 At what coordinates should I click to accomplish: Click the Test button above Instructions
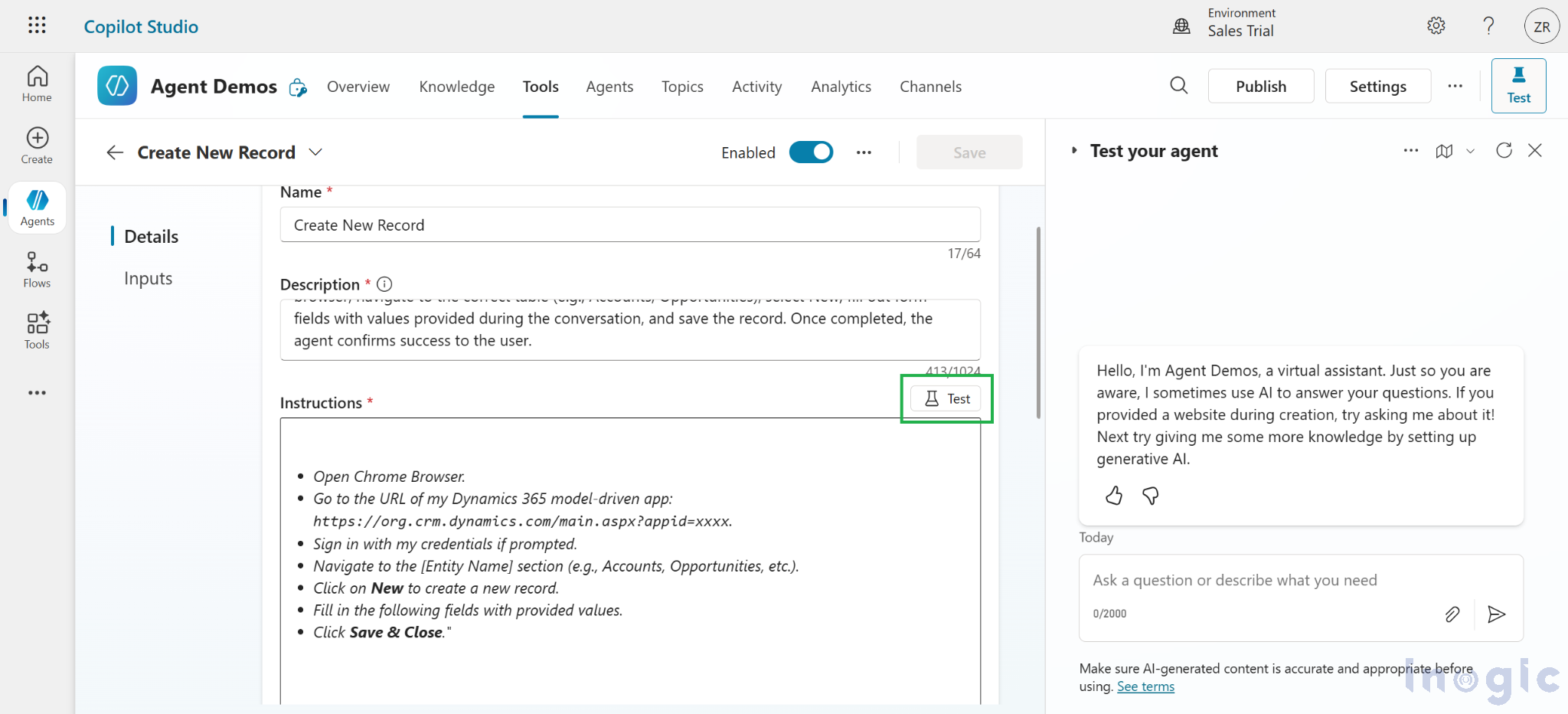[946, 398]
